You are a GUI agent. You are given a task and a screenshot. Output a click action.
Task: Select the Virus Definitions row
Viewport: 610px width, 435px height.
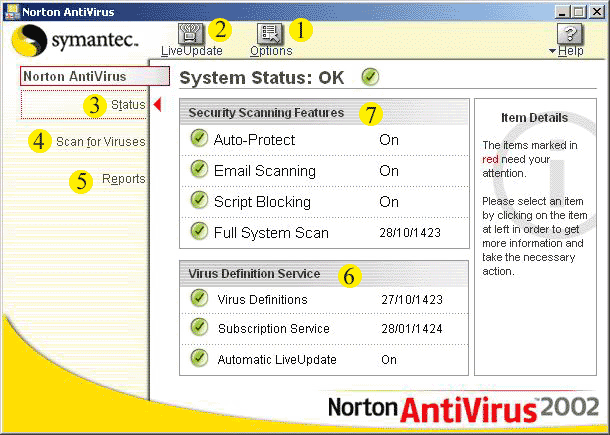(324, 300)
